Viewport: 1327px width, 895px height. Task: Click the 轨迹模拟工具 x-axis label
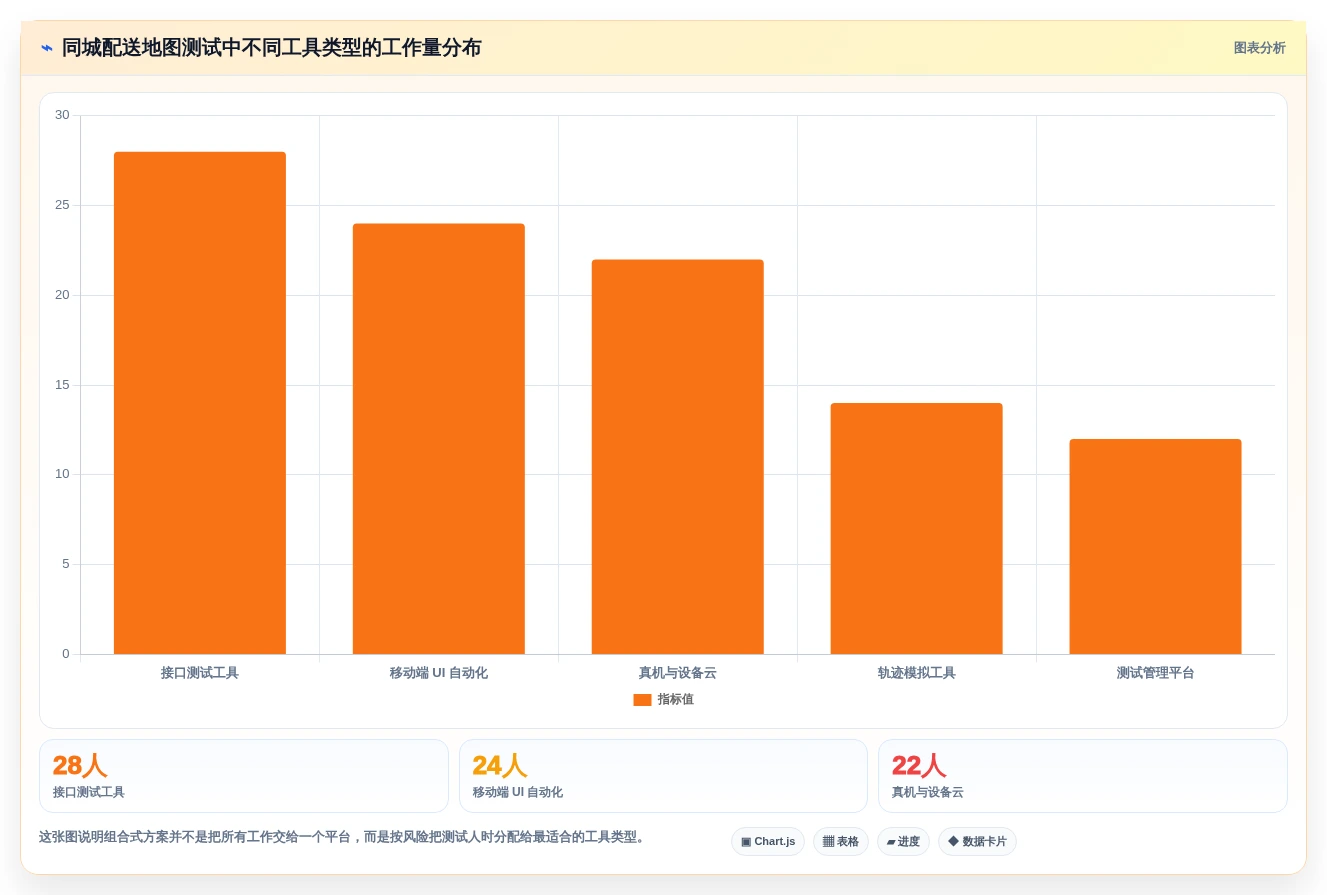[916, 673]
